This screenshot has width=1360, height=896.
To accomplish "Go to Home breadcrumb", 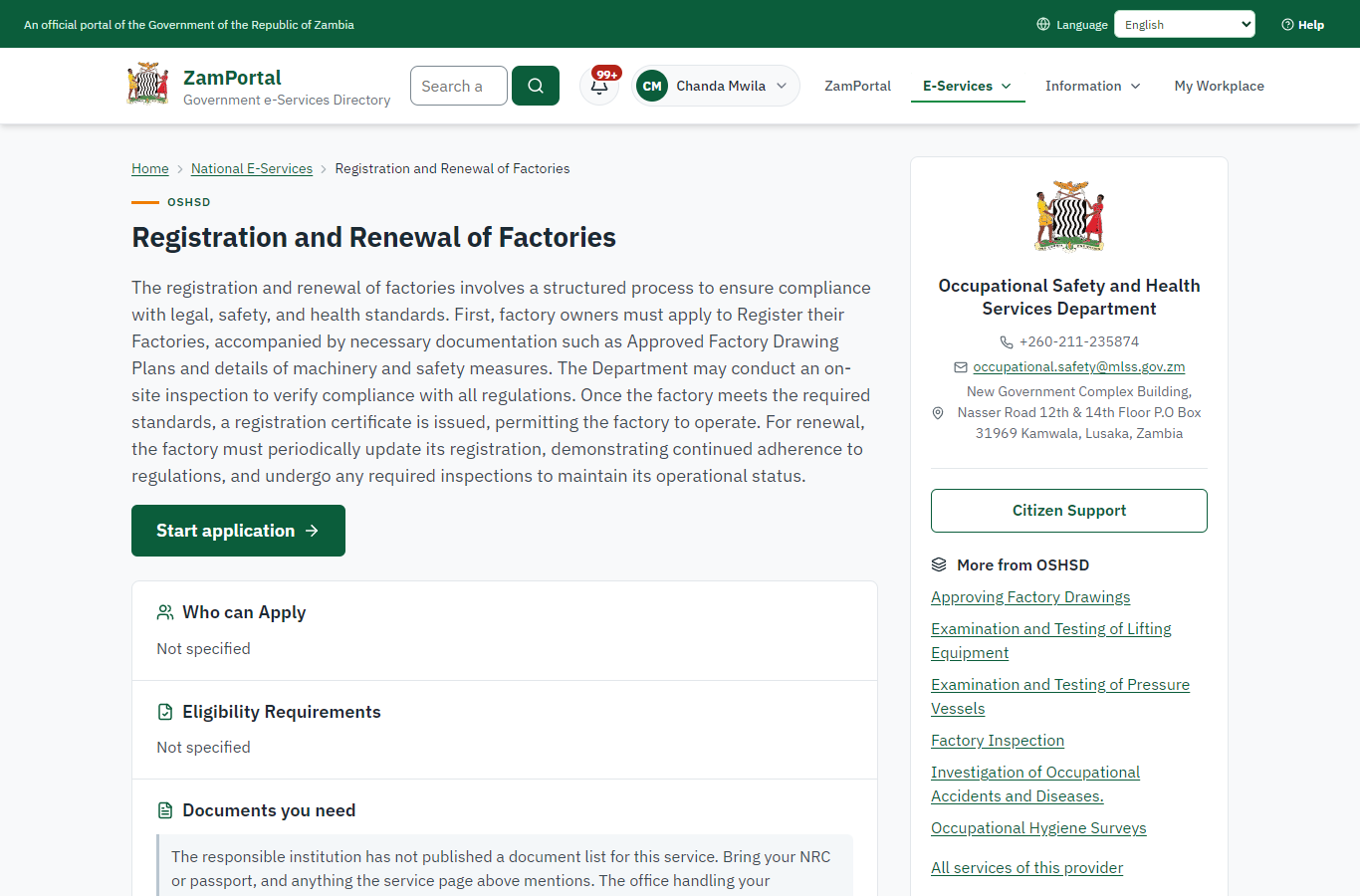I will pyautogui.click(x=150, y=168).
